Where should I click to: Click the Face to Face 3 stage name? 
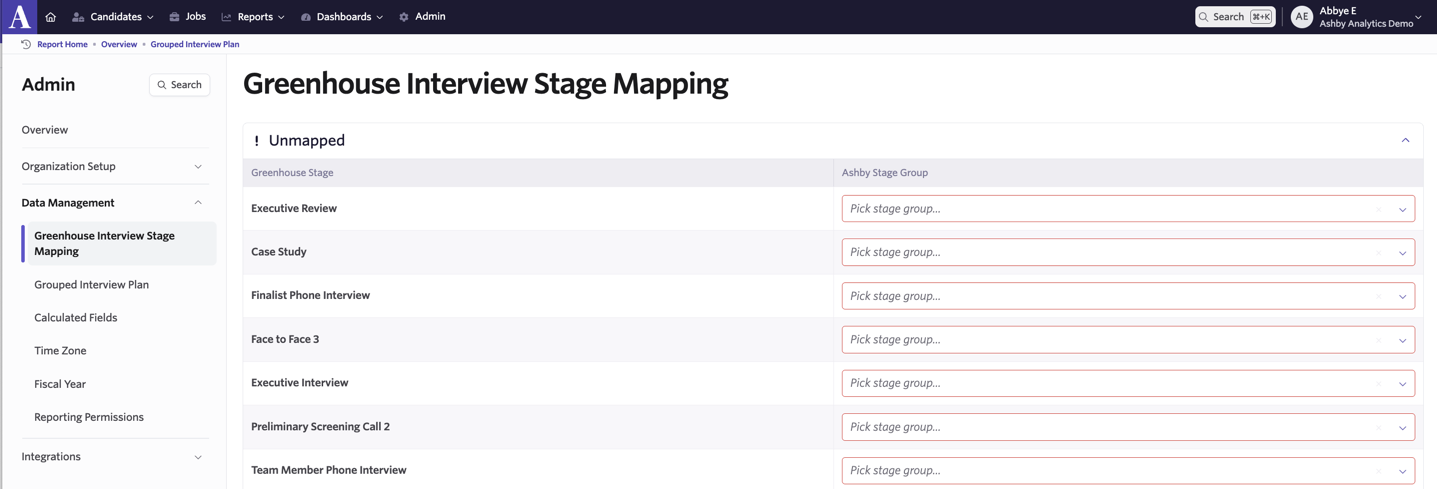[285, 340]
